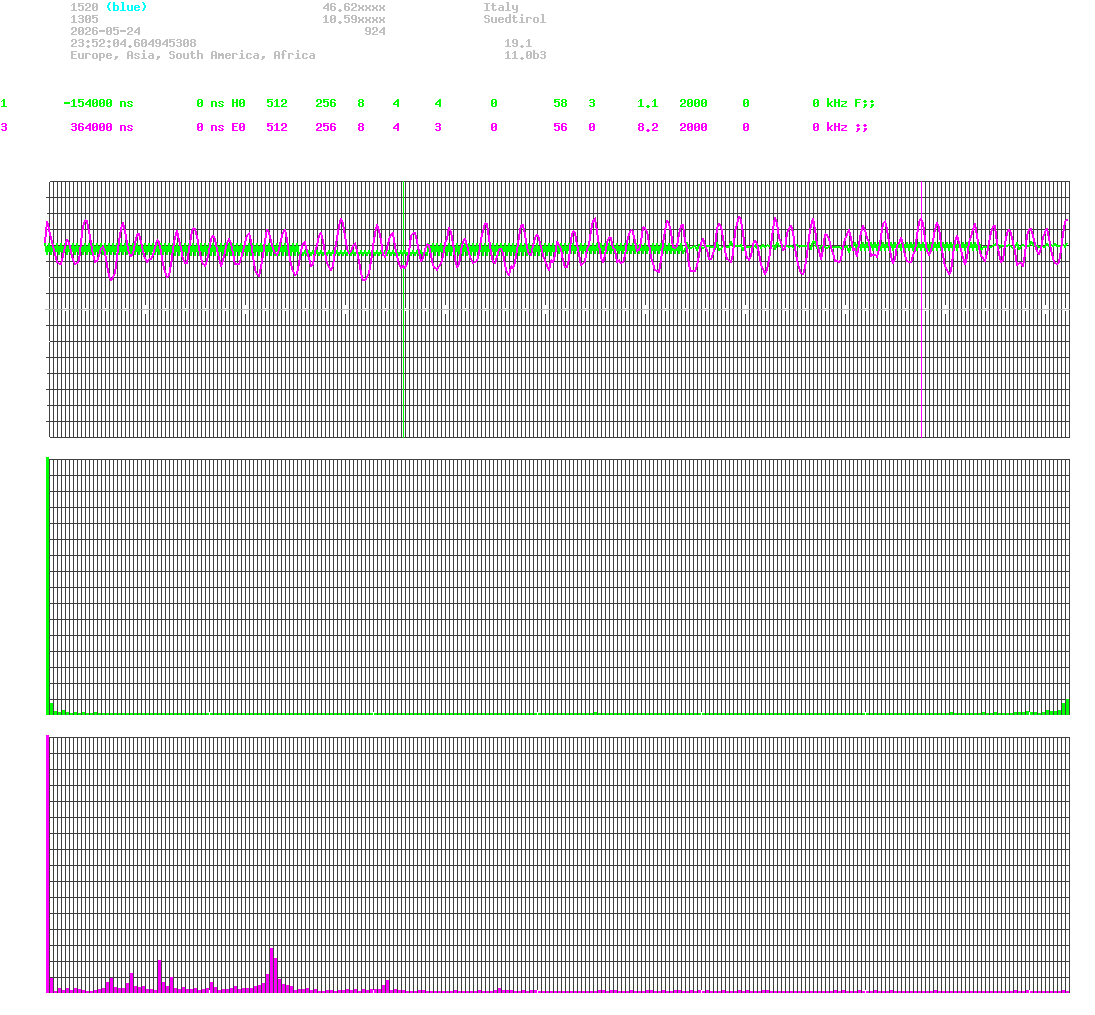Click the magenta 364000 ns offset
This screenshot has width=1095, height=1015.
click(102, 127)
